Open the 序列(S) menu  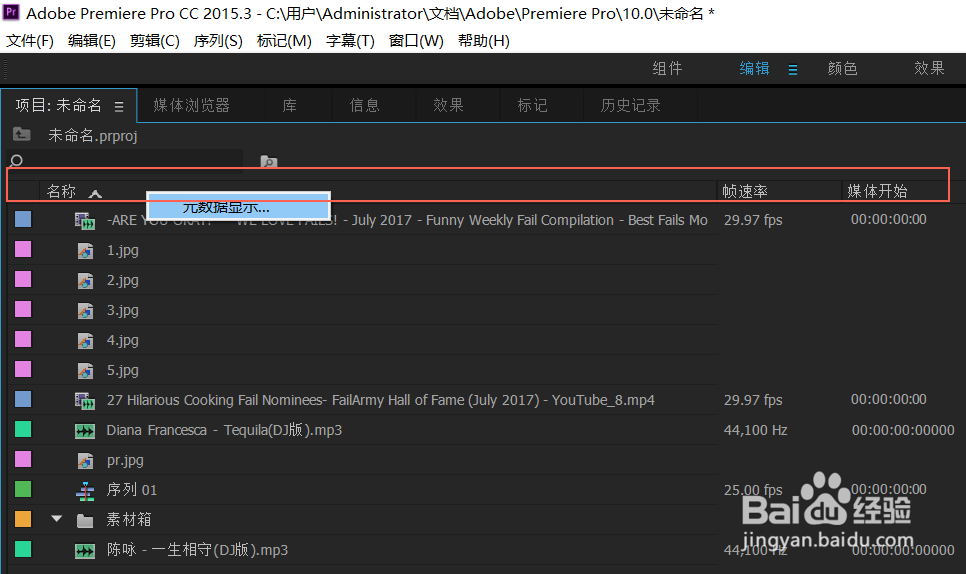[218, 41]
